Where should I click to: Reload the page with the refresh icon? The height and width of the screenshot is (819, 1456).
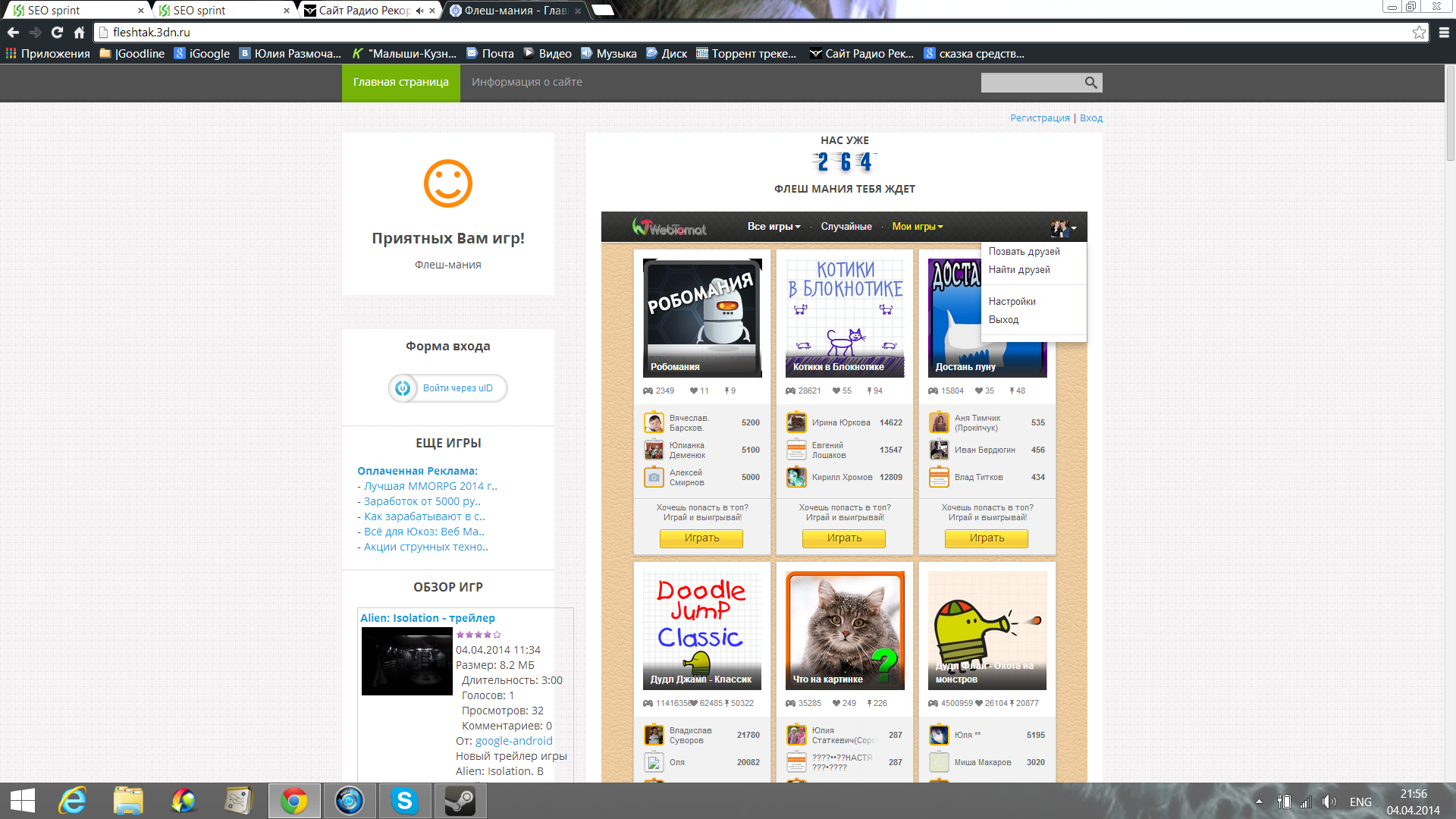coord(57,33)
